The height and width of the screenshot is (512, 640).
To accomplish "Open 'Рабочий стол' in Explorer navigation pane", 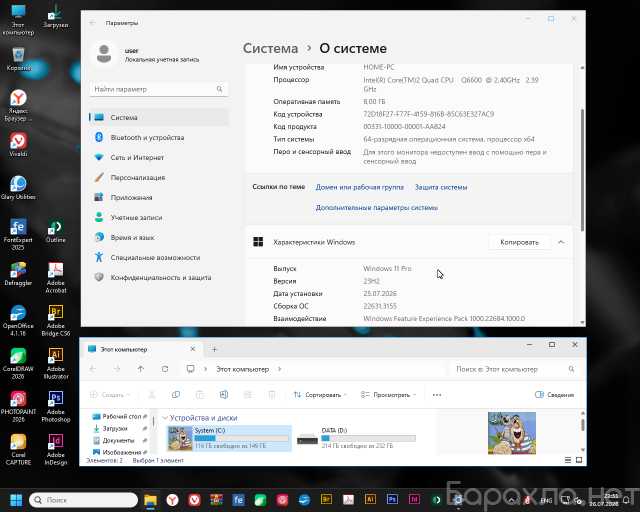I will (119, 416).
